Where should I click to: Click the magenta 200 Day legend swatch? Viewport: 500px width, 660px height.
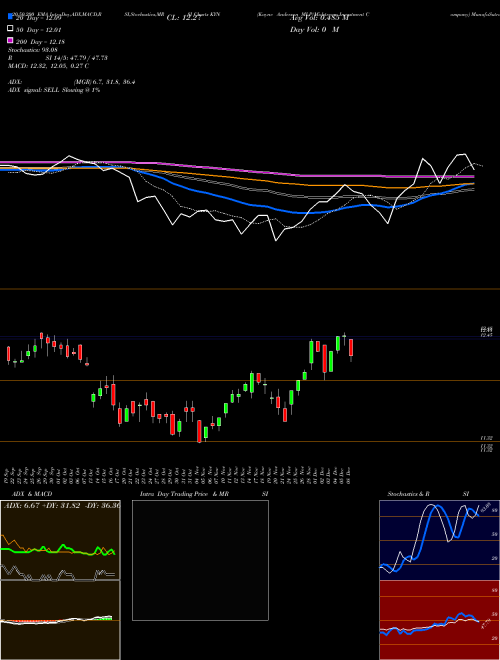(x=10, y=40)
